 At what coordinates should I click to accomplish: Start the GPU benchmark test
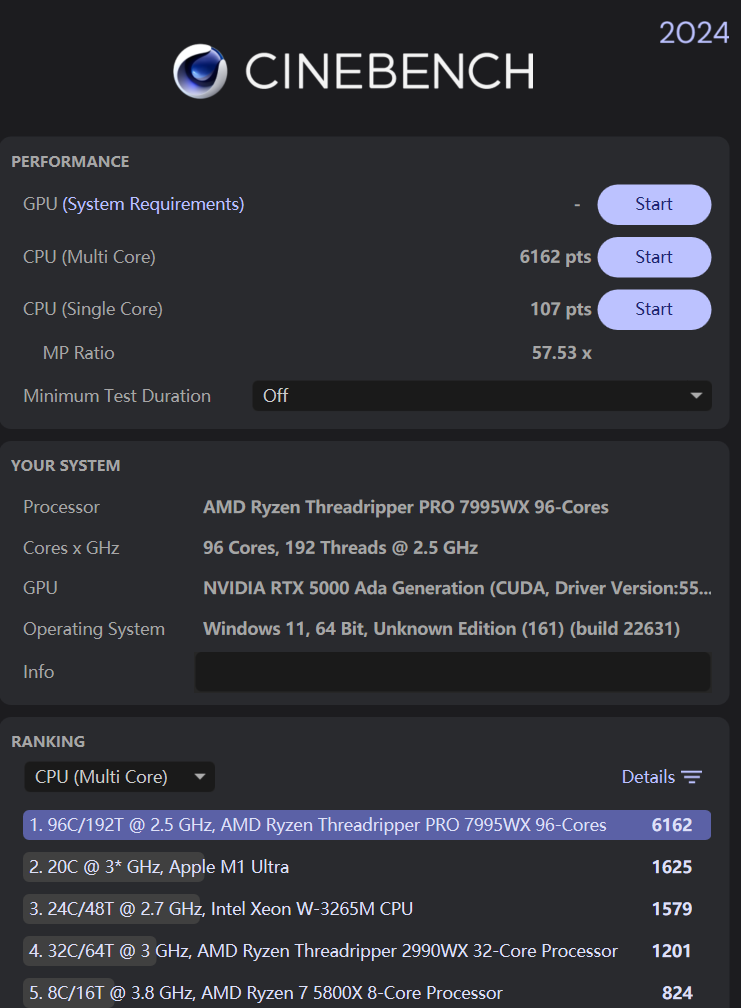654,204
